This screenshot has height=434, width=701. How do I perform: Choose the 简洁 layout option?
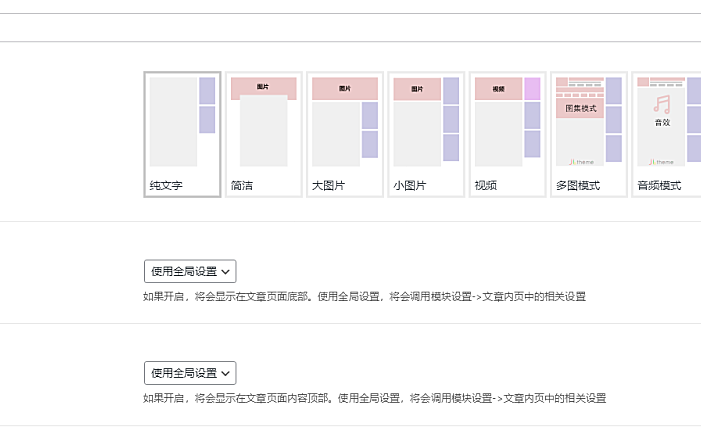264,135
